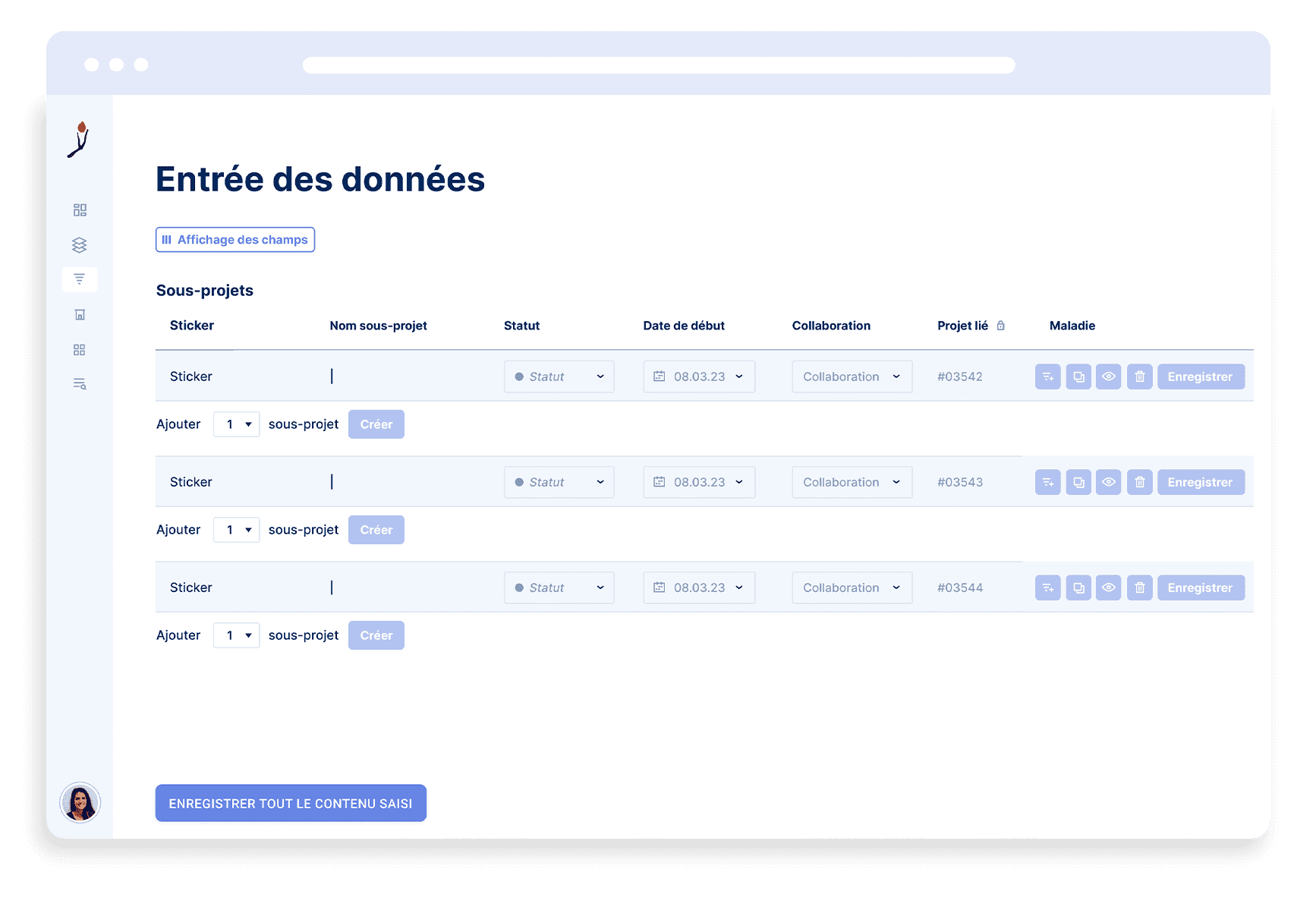Click the Projet lié lock icon
This screenshot has width=1316, height=901.
pyautogui.click(x=1002, y=325)
